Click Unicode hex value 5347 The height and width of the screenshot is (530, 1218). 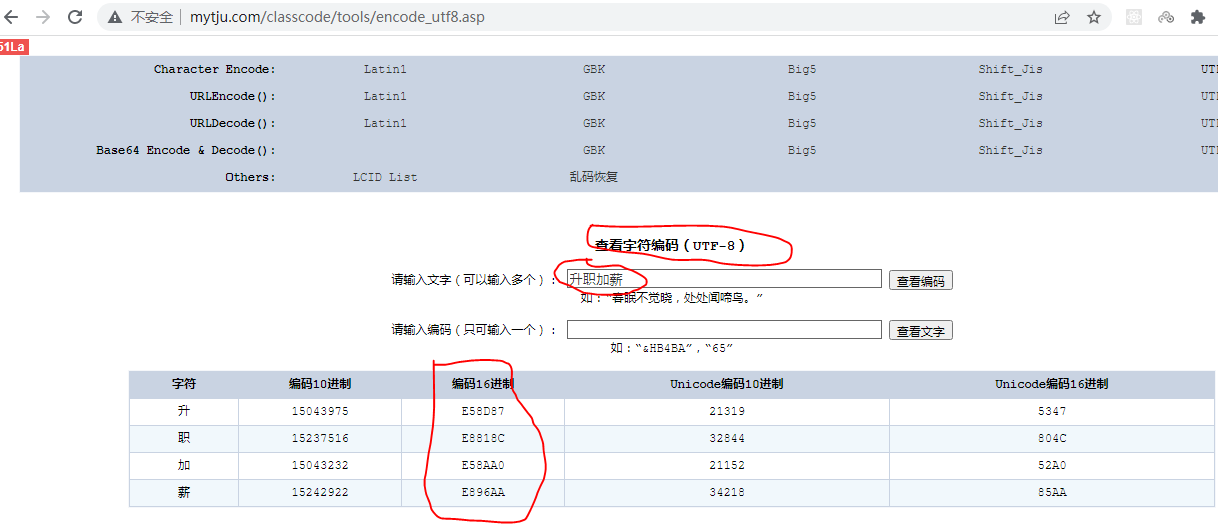pos(1051,411)
